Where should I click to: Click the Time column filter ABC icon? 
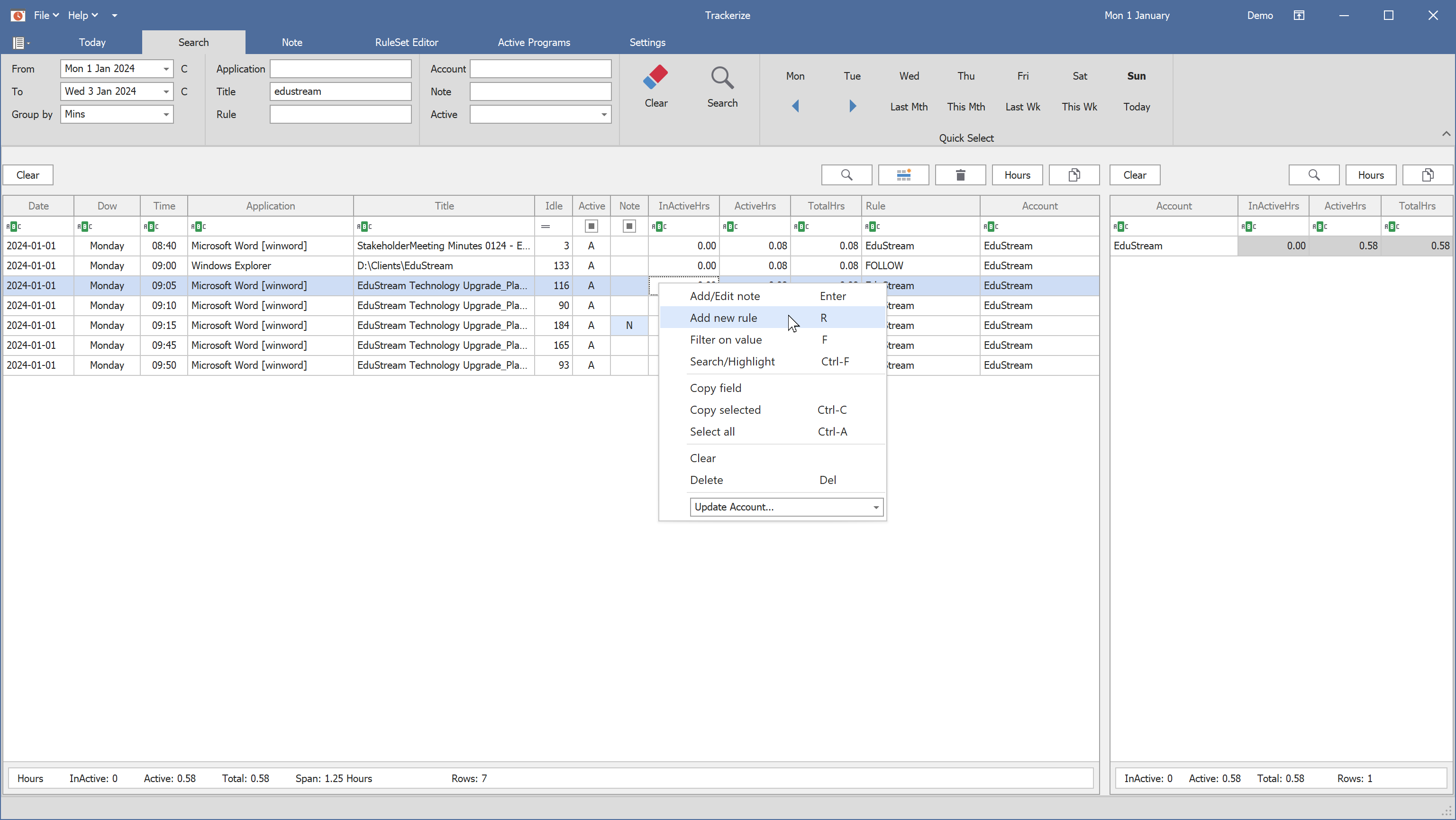(151, 227)
